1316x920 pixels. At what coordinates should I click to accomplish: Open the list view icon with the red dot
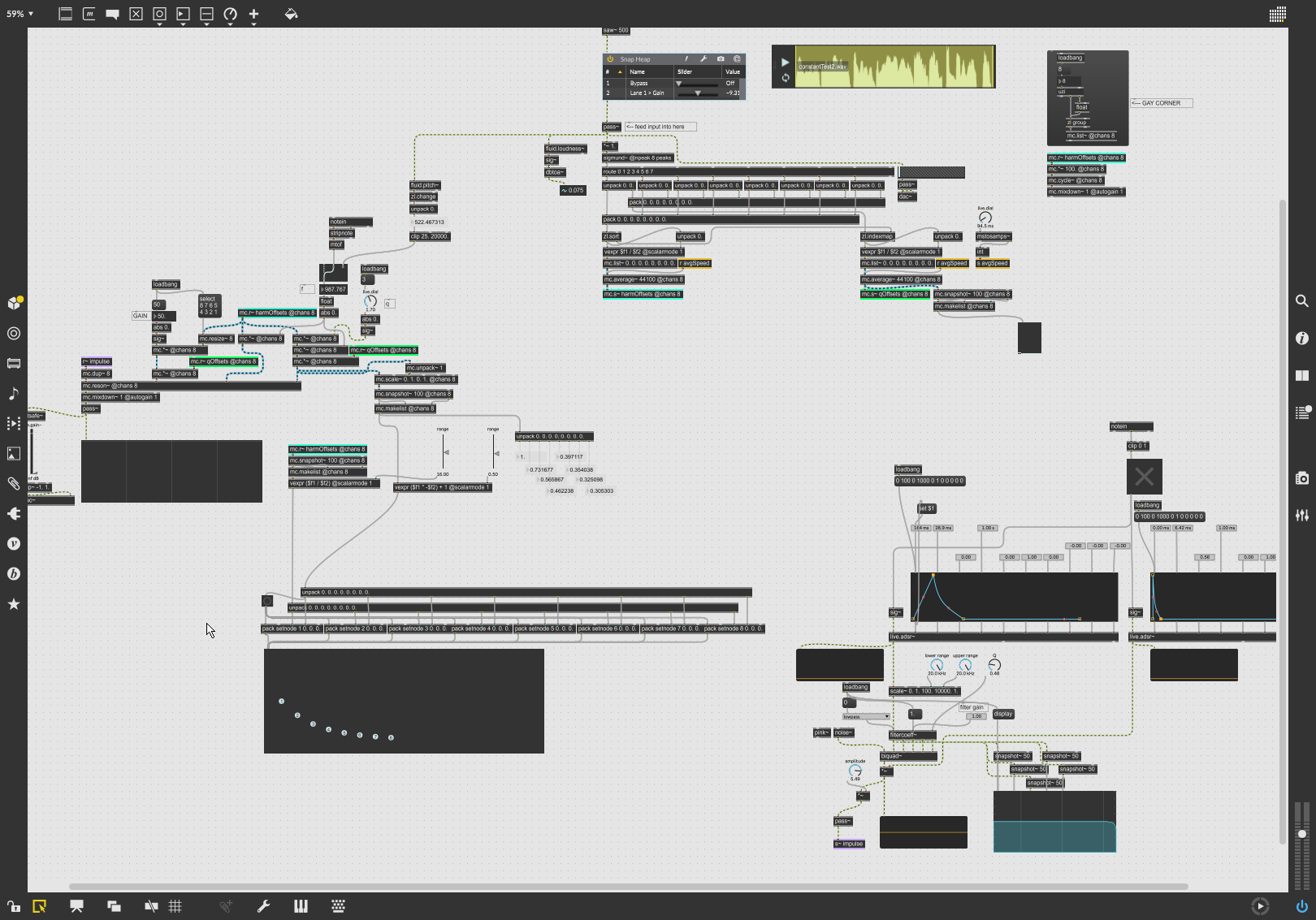coord(1301,412)
